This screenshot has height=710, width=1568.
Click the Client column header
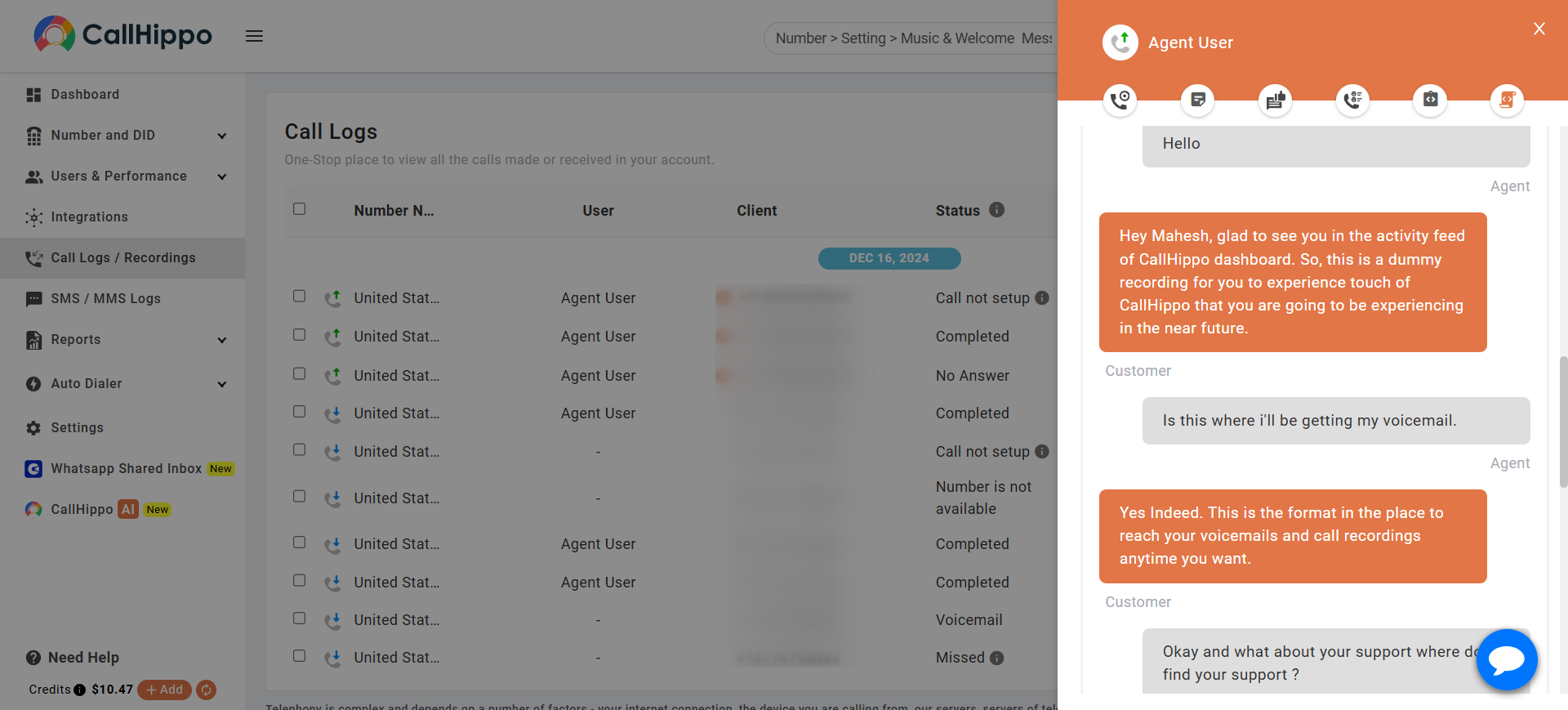pyautogui.click(x=756, y=211)
